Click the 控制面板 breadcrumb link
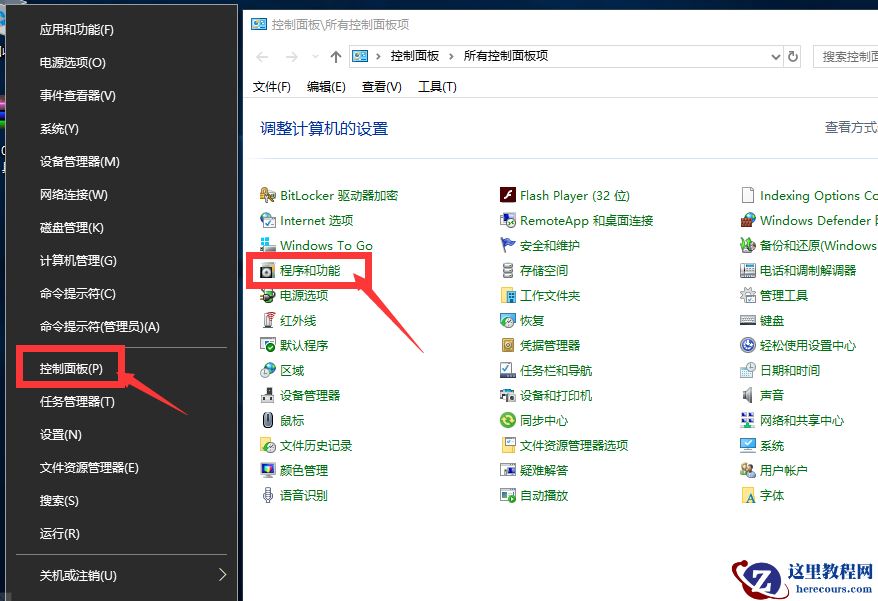Viewport: 878px width, 601px height. point(414,57)
